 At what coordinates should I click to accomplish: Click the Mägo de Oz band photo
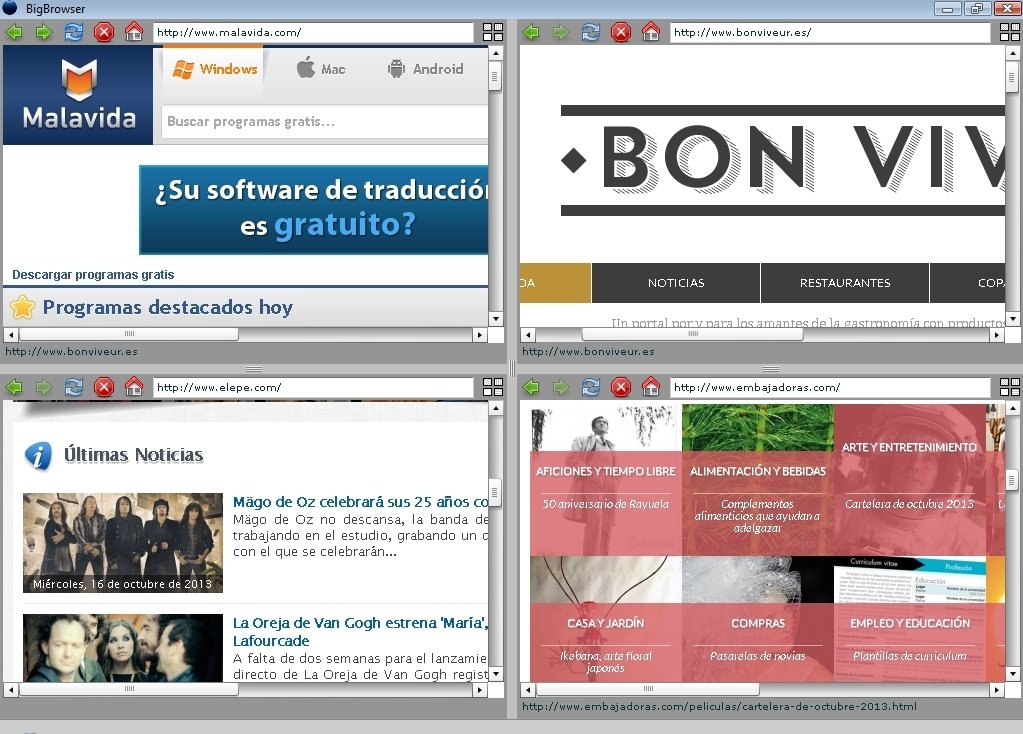[x=123, y=543]
